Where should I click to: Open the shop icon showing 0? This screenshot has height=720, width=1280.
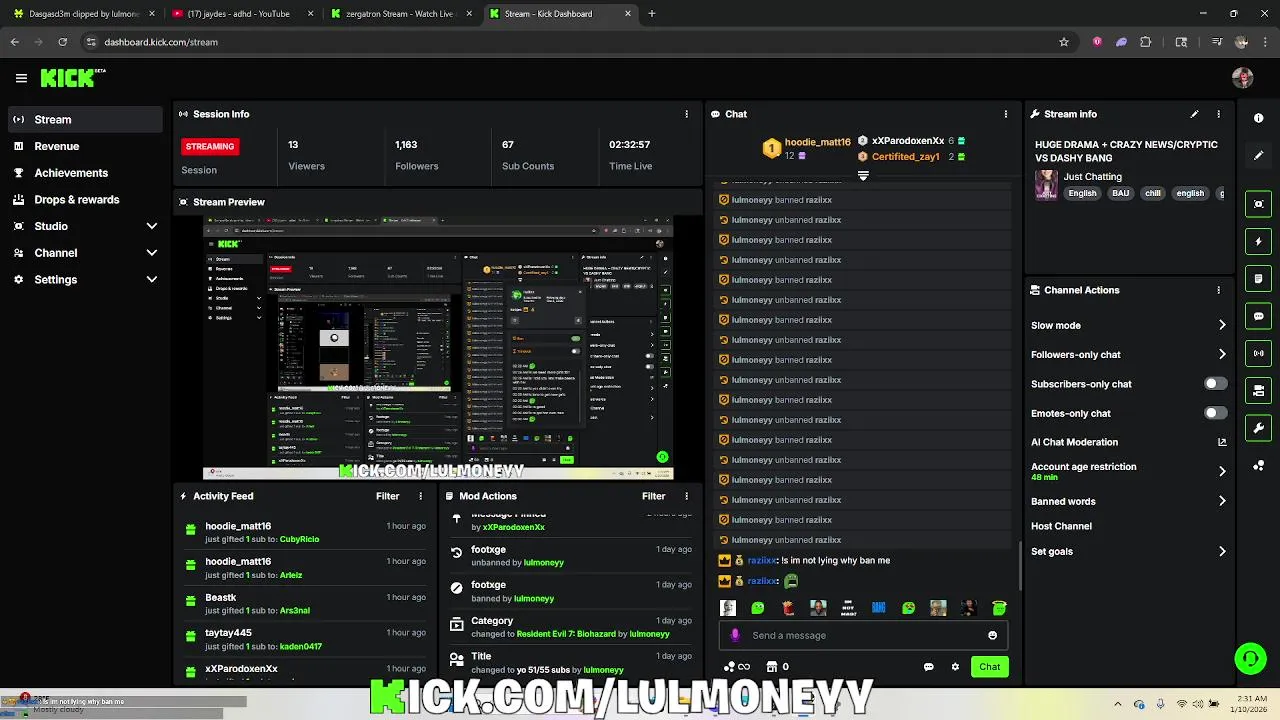[777, 667]
